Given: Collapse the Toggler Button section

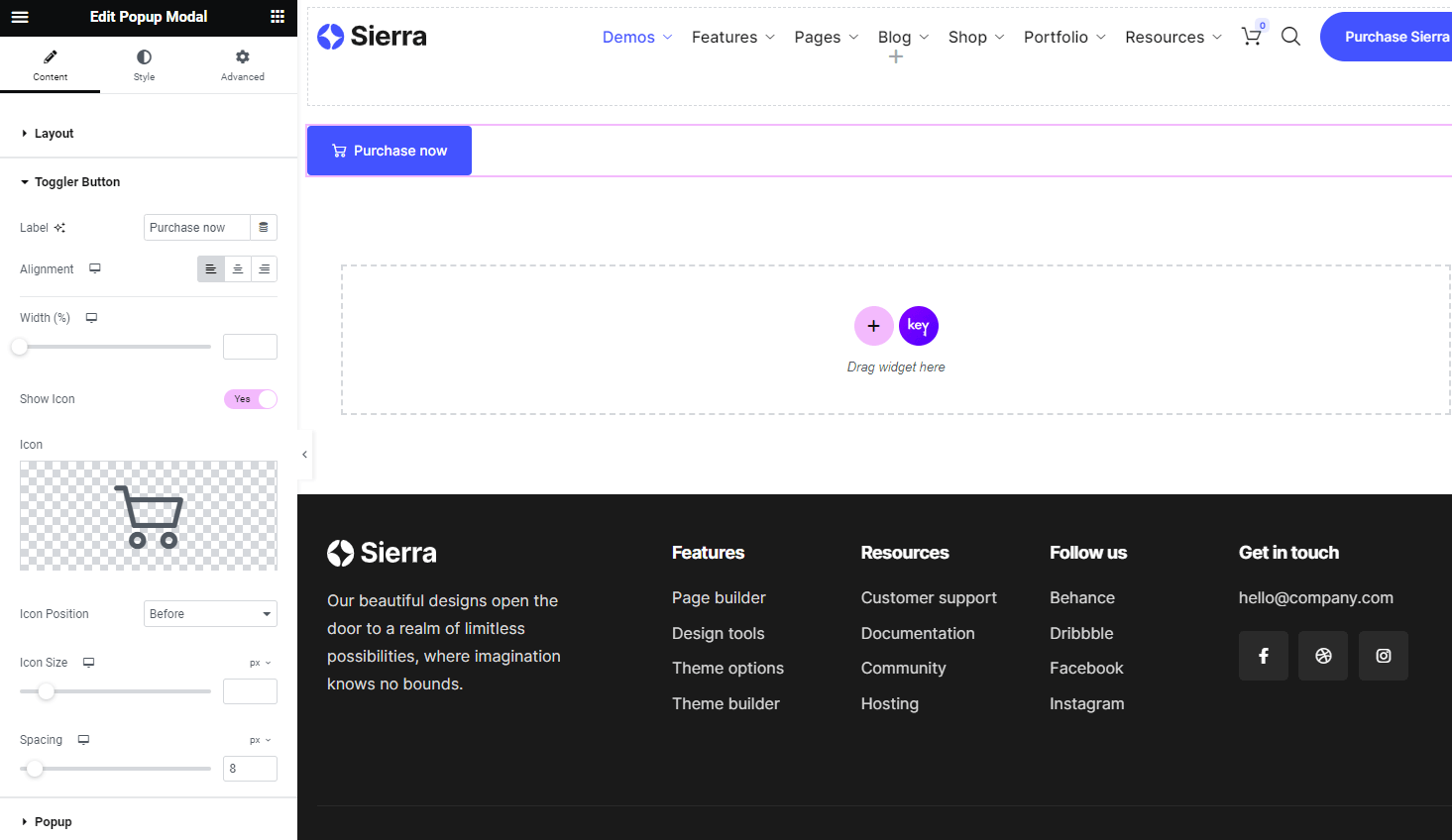Looking at the screenshot, I should [149, 182].
